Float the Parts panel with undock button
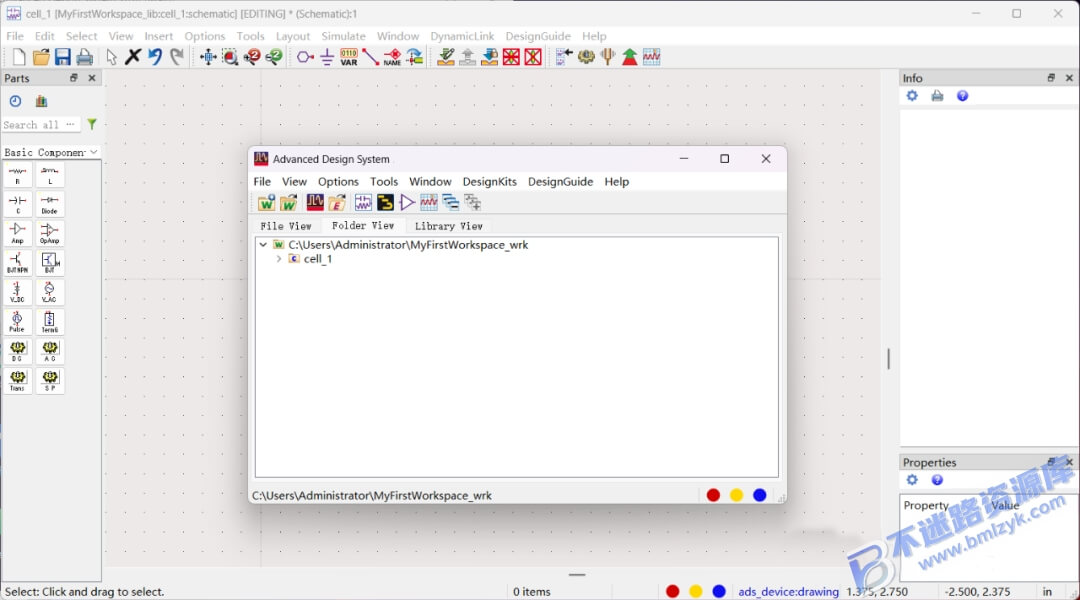Image resolution: width=1080 pixels, height=600 pixels. pyautogui.click(x=74, y=78)
